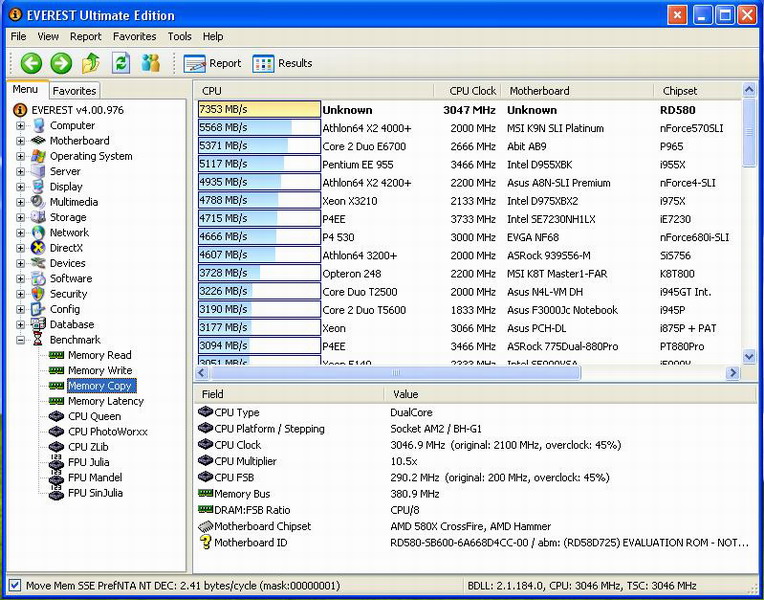Toggle the checkbox in the status bar
Viewport: 764px width, 600px height.
15,585
